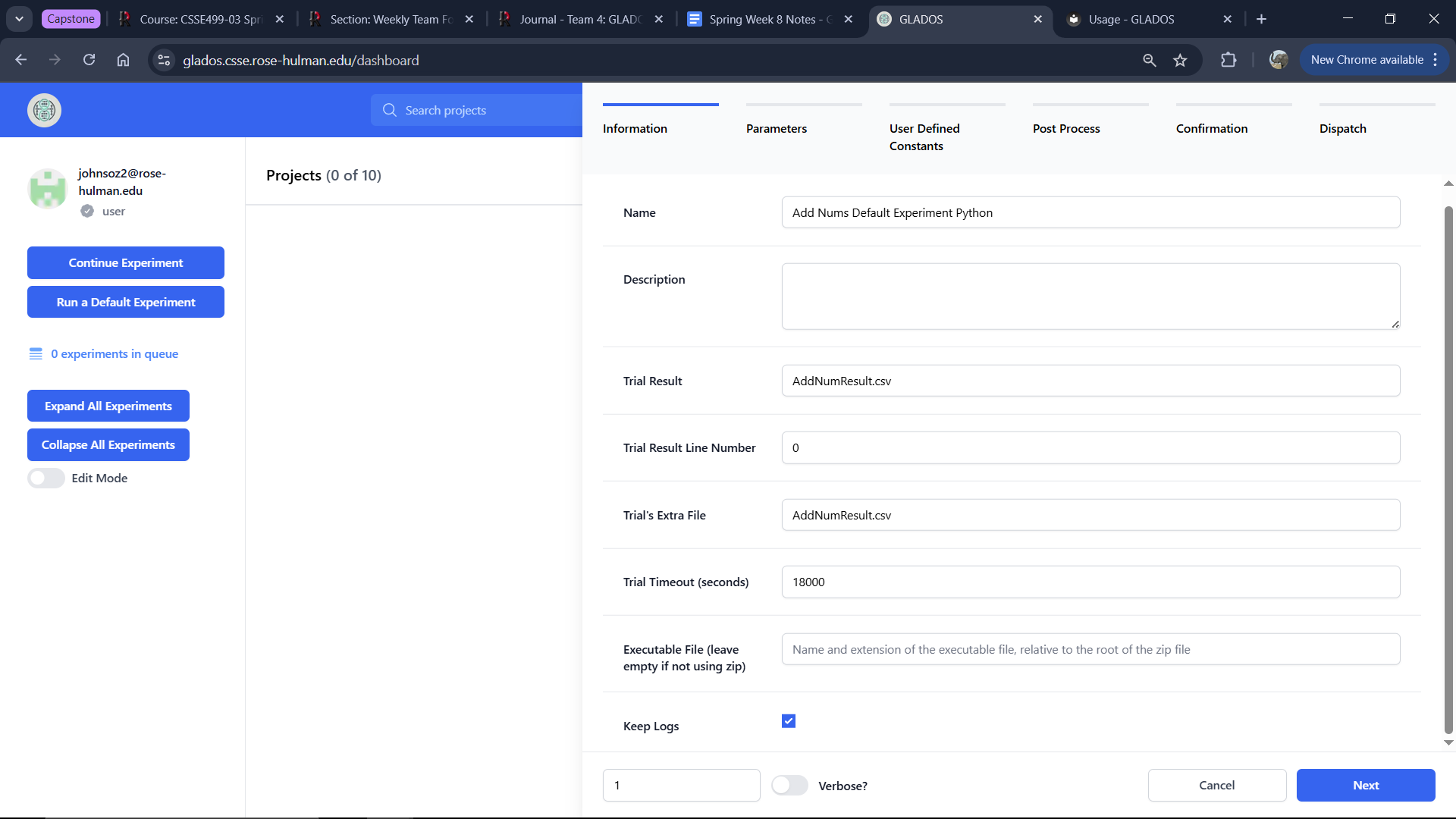The image size is (1456, 819).
Task: Click the search magnifier icon in projects bar
Action: (390, 111)
